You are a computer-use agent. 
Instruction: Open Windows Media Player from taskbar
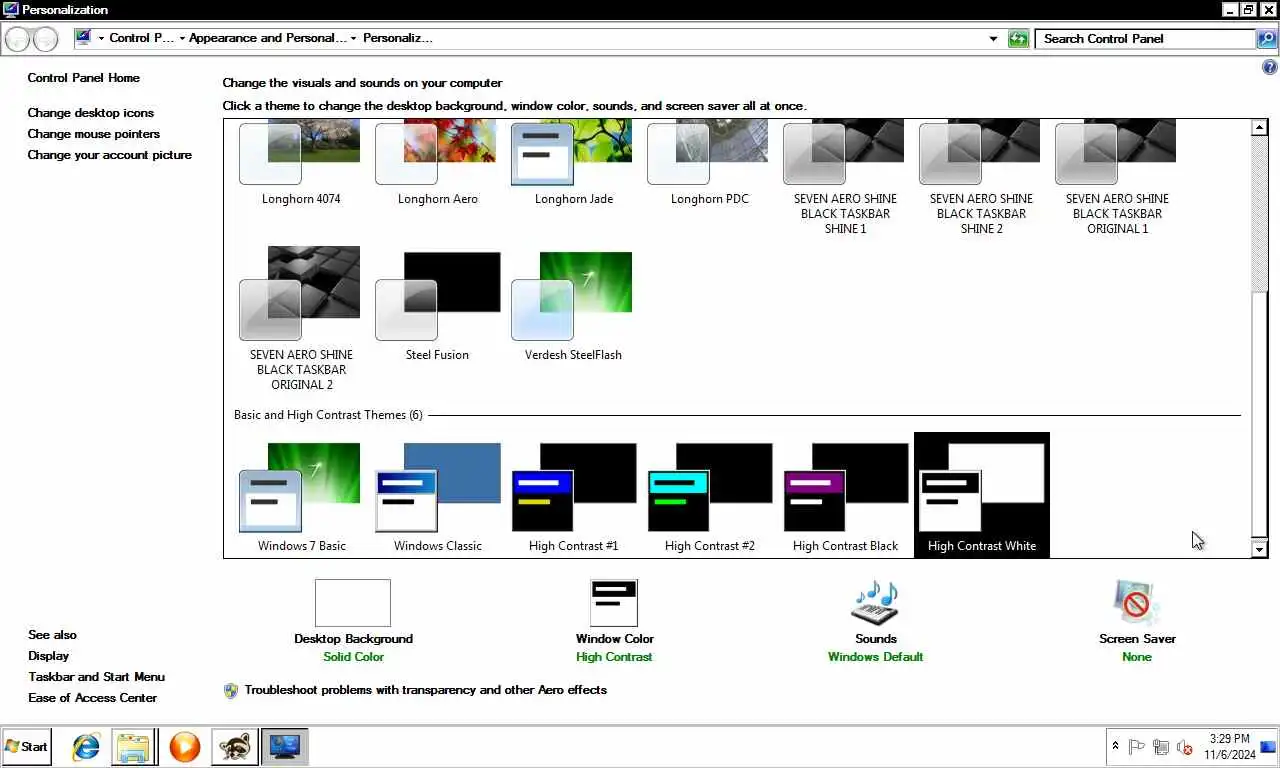click(x=185, y=747)
